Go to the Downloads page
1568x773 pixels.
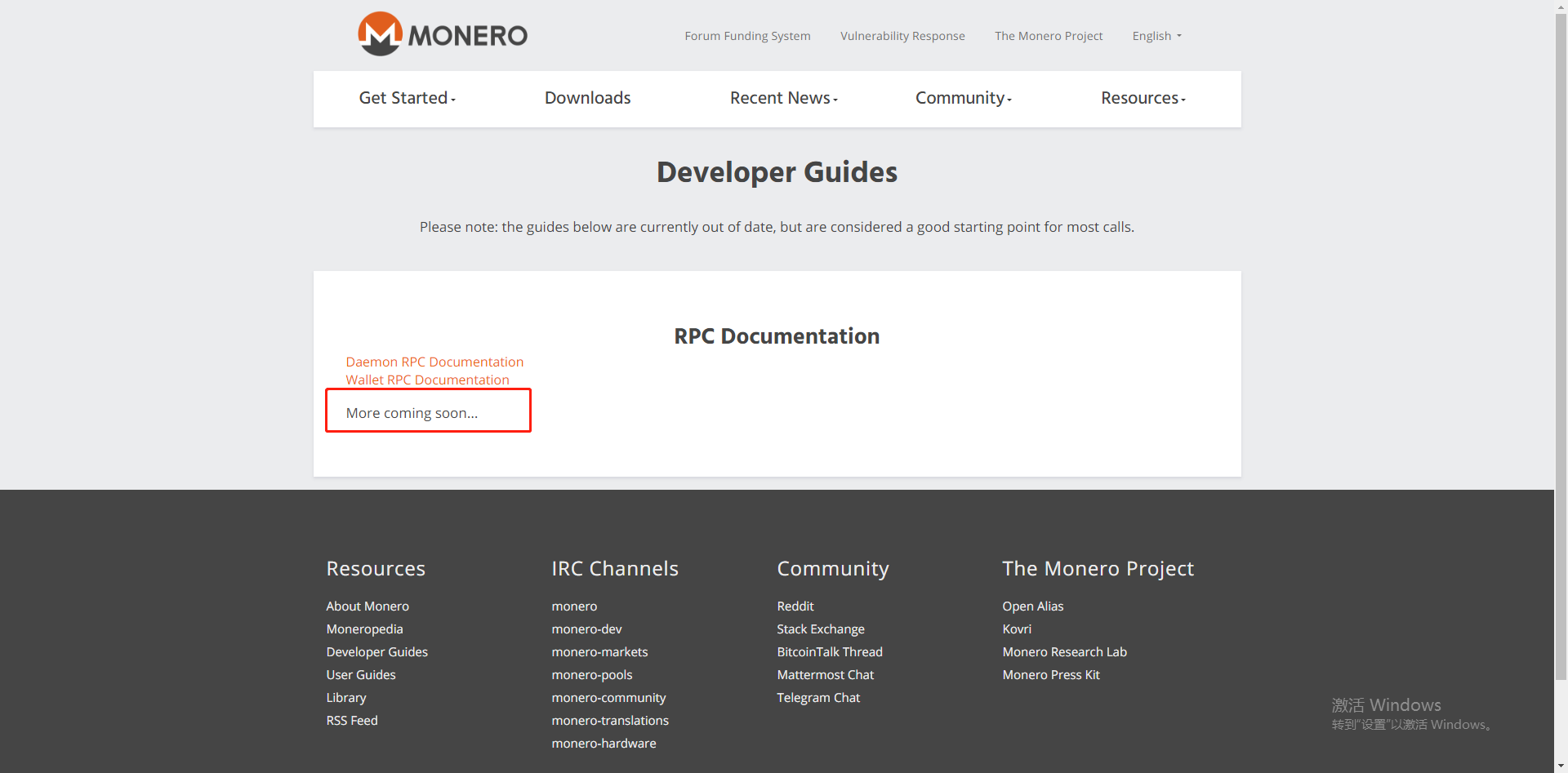pyautogui.click(x=587, y=98)
